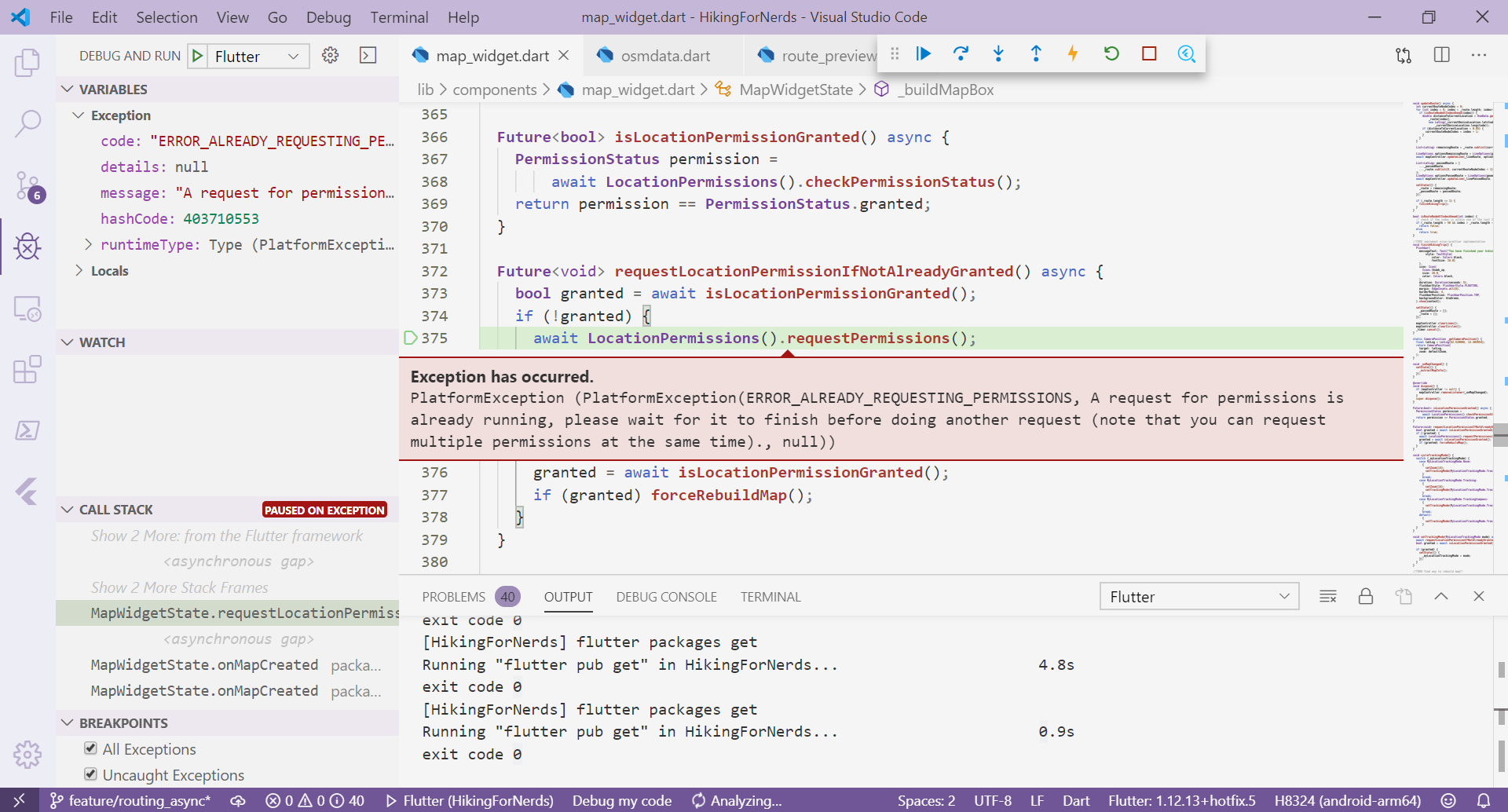1508x812 pixels.
Task: Restart the debug session
Action: pos(1111,53)
